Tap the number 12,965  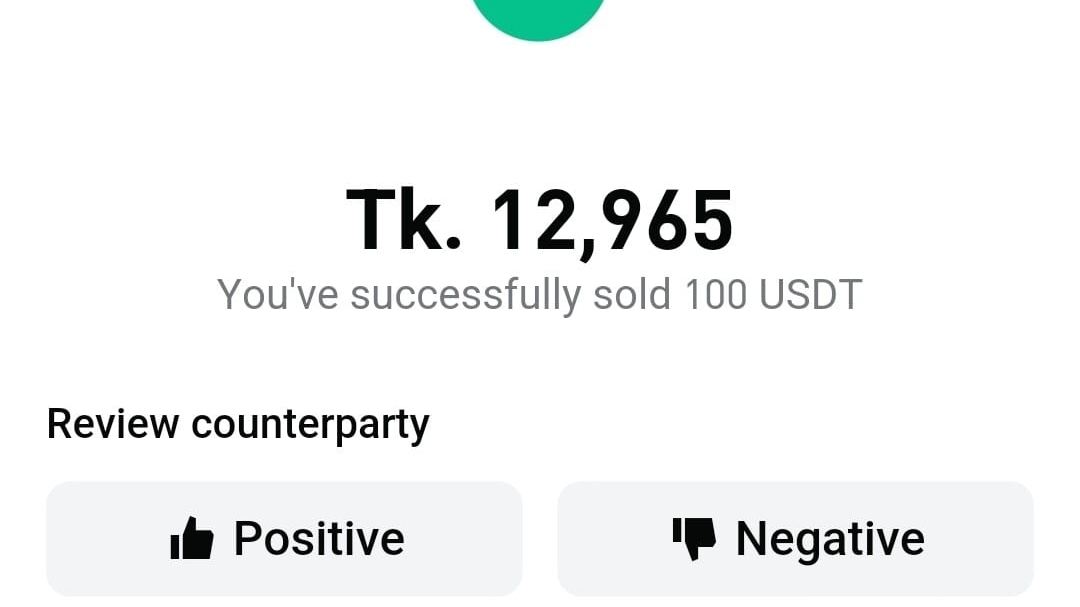(x=612, y=221)
